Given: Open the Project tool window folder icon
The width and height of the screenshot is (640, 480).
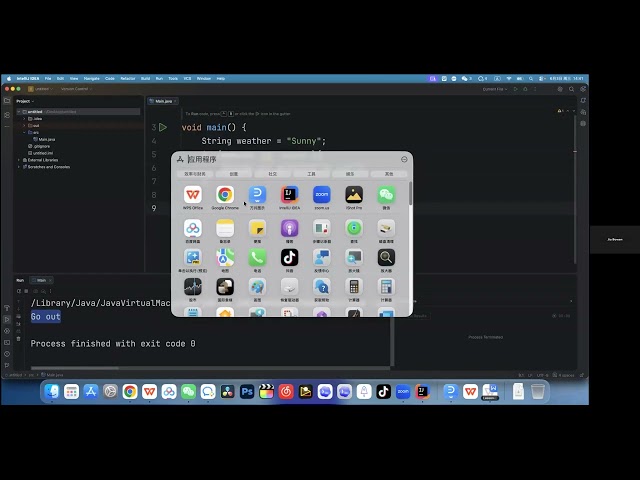Looking at the screenshot, I should click(x=7, y=100).
